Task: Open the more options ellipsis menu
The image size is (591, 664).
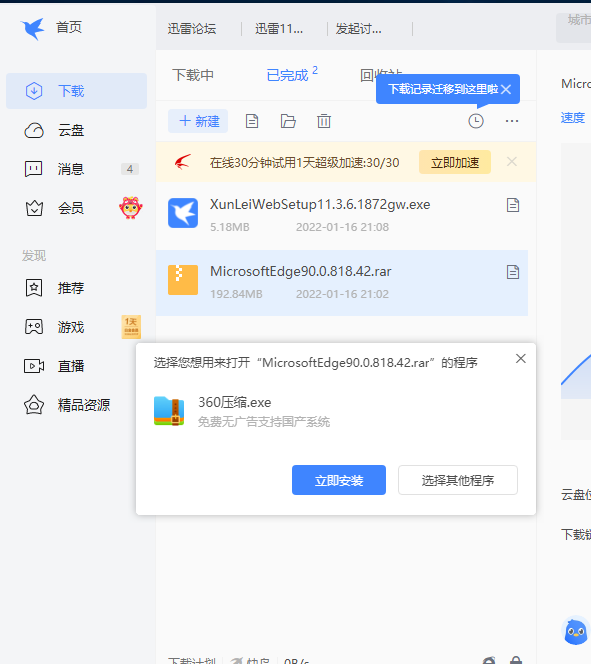Action: [x=512, y=121]
